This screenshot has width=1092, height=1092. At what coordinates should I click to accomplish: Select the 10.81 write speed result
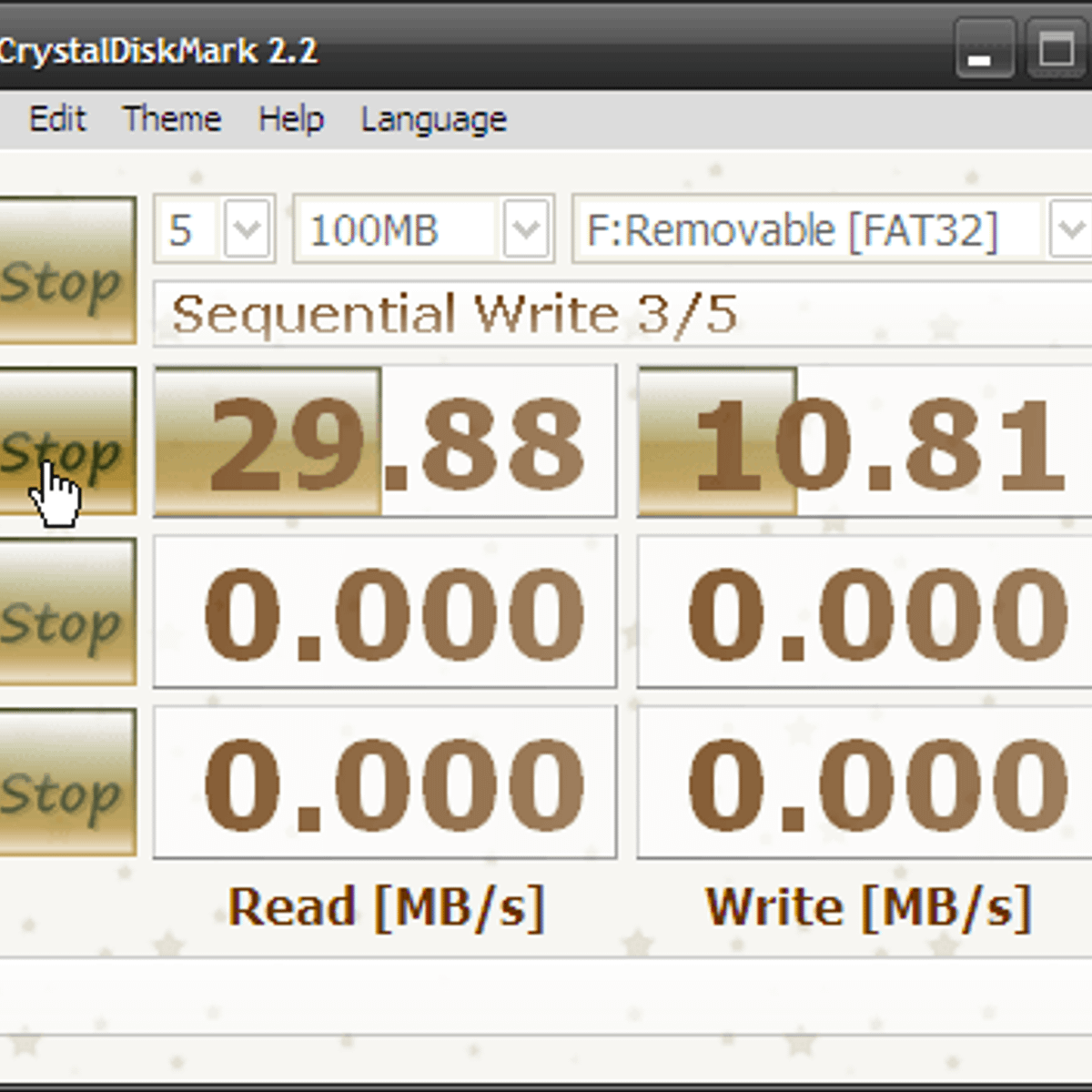864,442
